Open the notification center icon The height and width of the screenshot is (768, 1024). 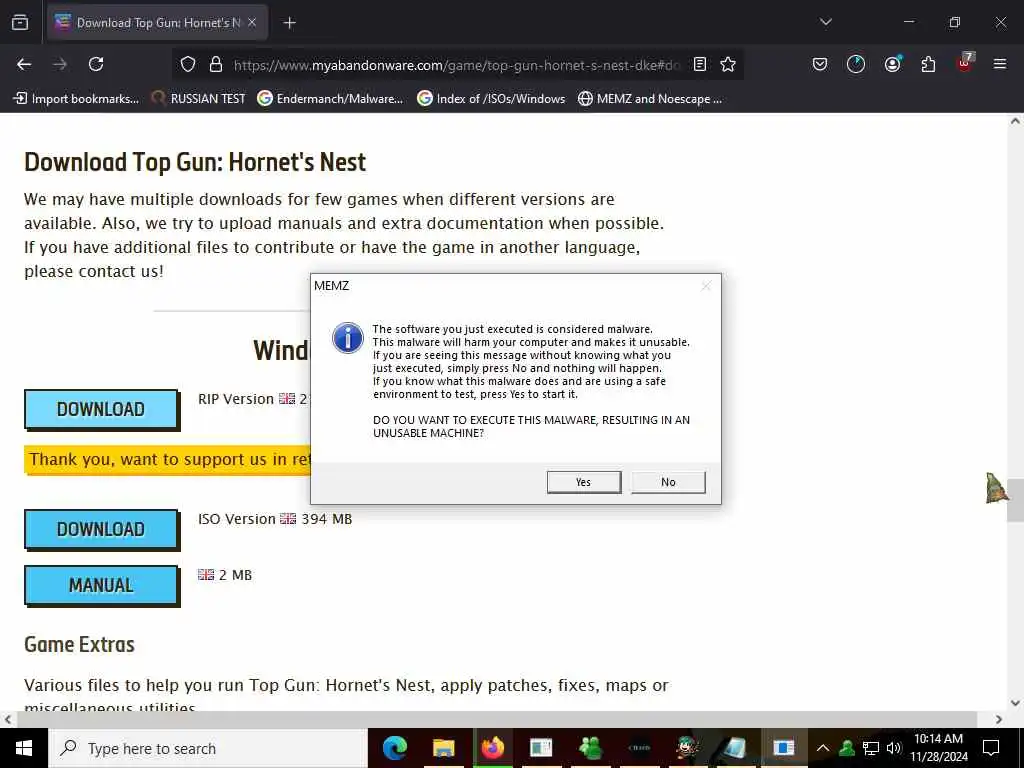991,748
